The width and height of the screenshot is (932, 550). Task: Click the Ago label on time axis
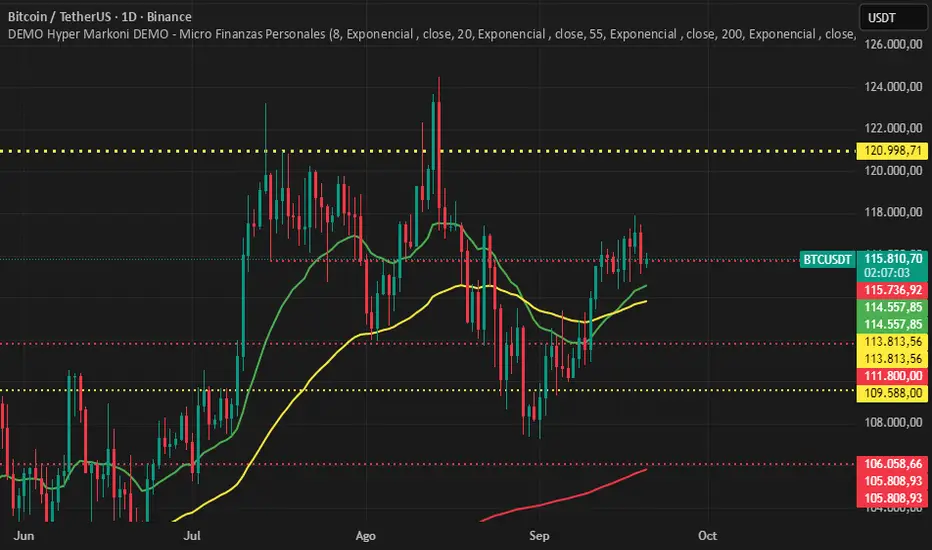(x=366, y=536)
